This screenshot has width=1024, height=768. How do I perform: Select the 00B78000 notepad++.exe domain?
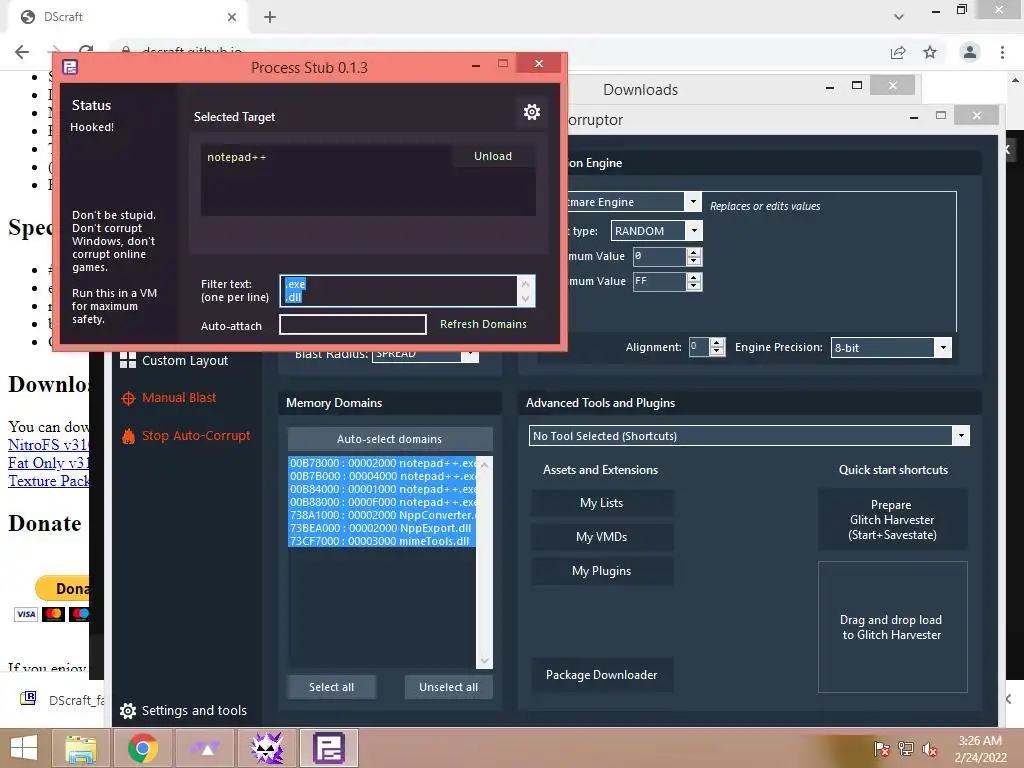(382, 463)
